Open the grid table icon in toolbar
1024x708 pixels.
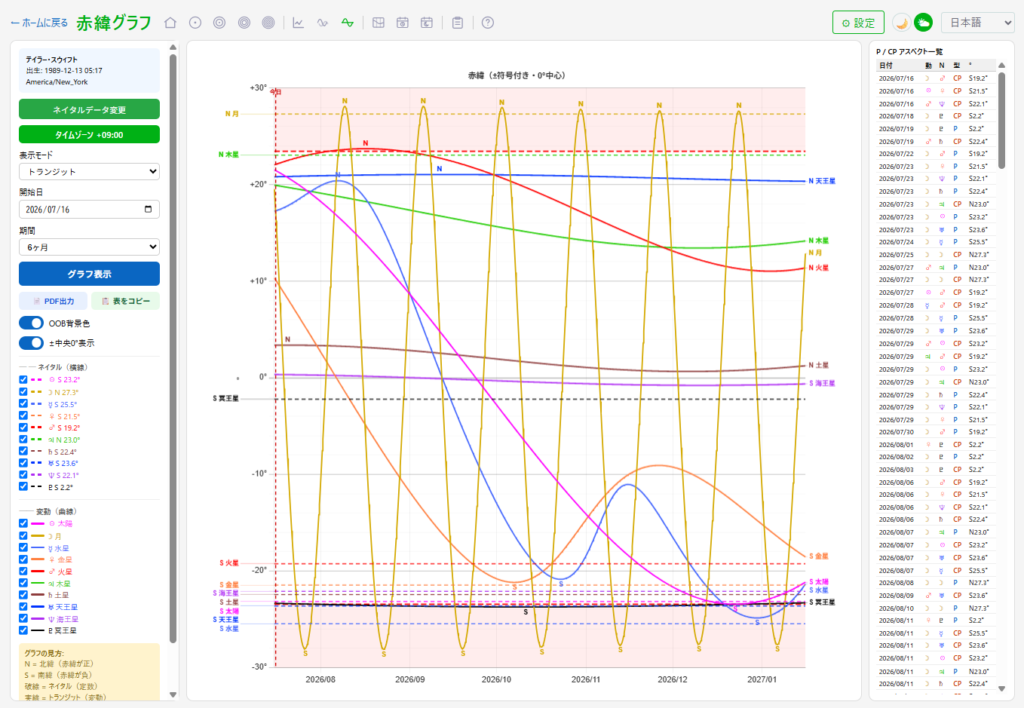(x=378, y=23)
